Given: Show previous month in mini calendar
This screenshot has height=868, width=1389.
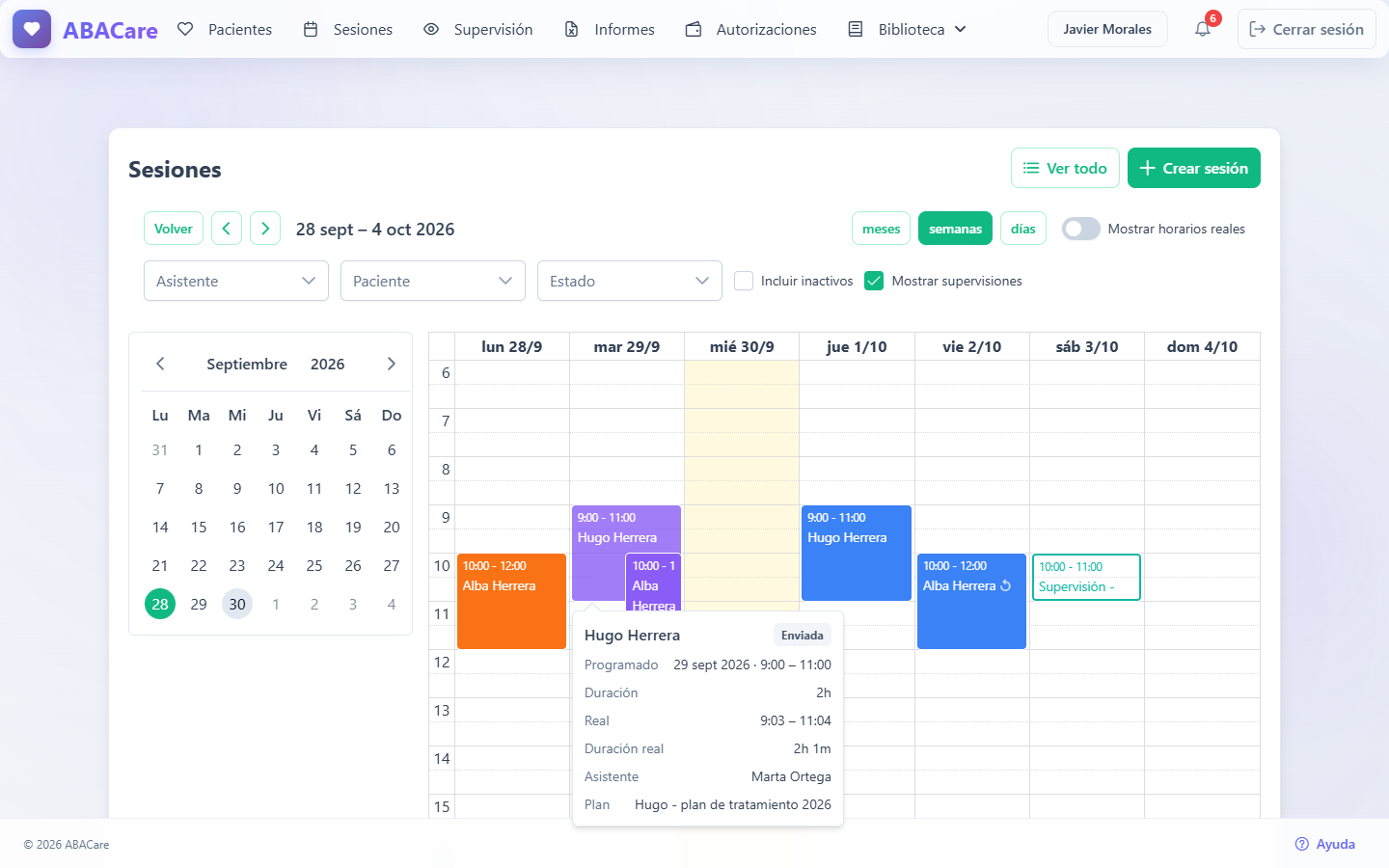Looking at the screenshot, I should click(160, 364).
